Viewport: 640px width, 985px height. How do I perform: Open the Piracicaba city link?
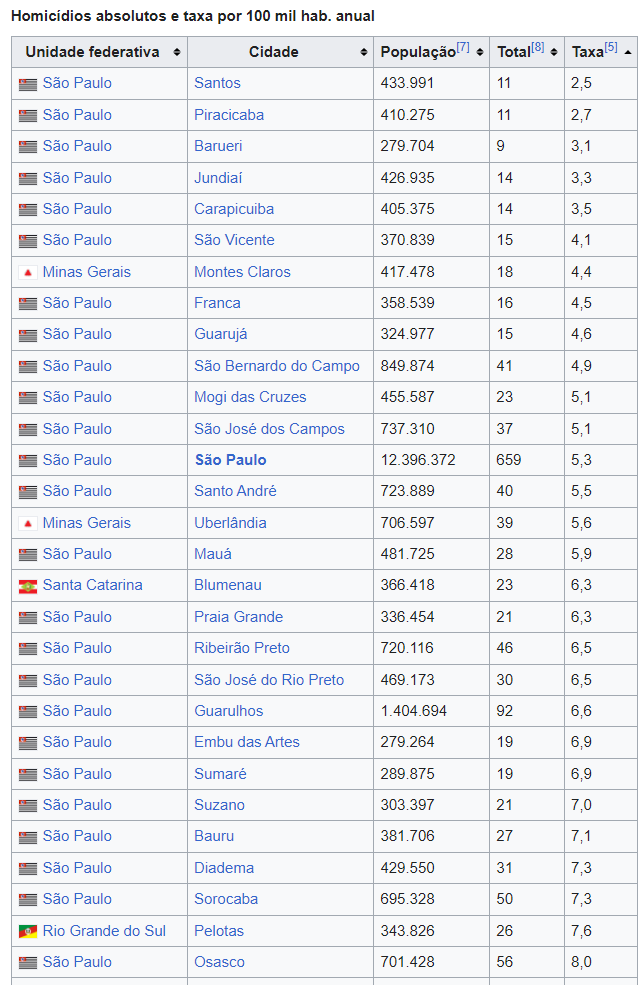(229, 115)
